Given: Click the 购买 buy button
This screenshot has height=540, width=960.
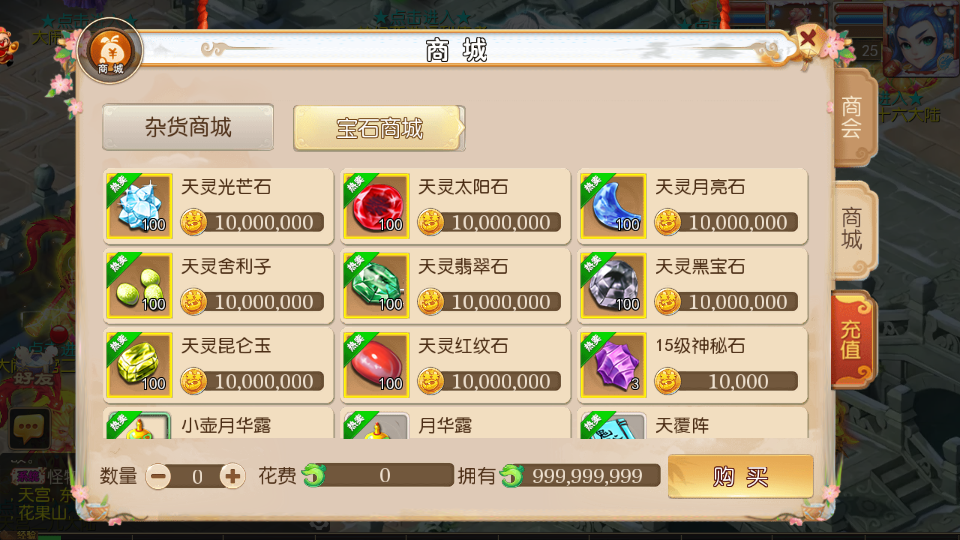Looking at the screenshot, I should click(x=740, y=476).
